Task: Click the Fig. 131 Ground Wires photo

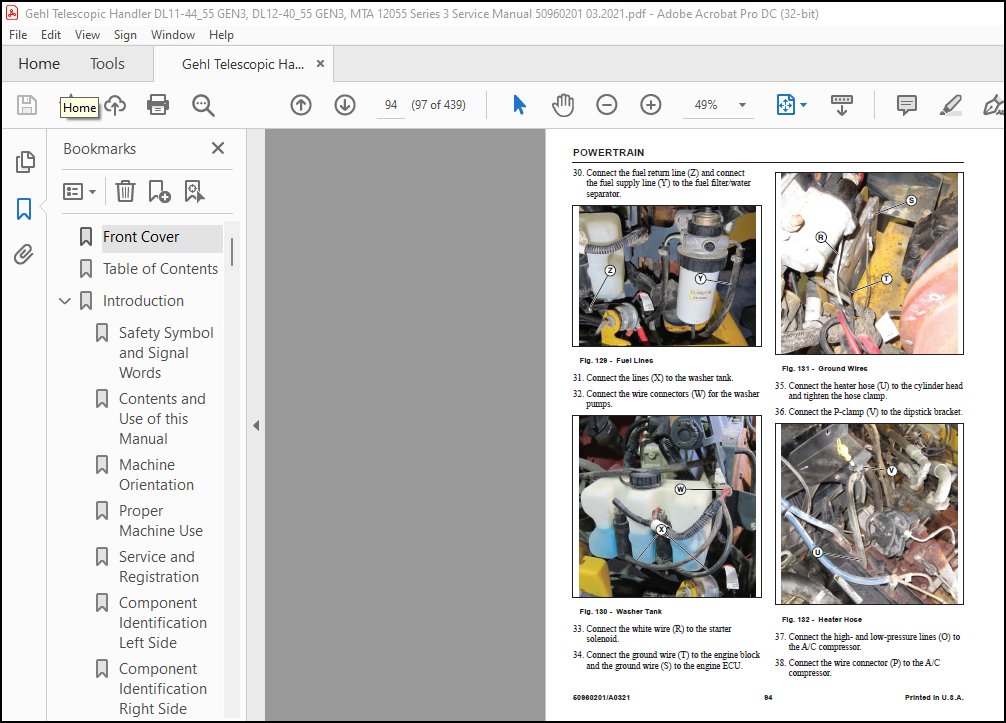Action: (869, 263)
